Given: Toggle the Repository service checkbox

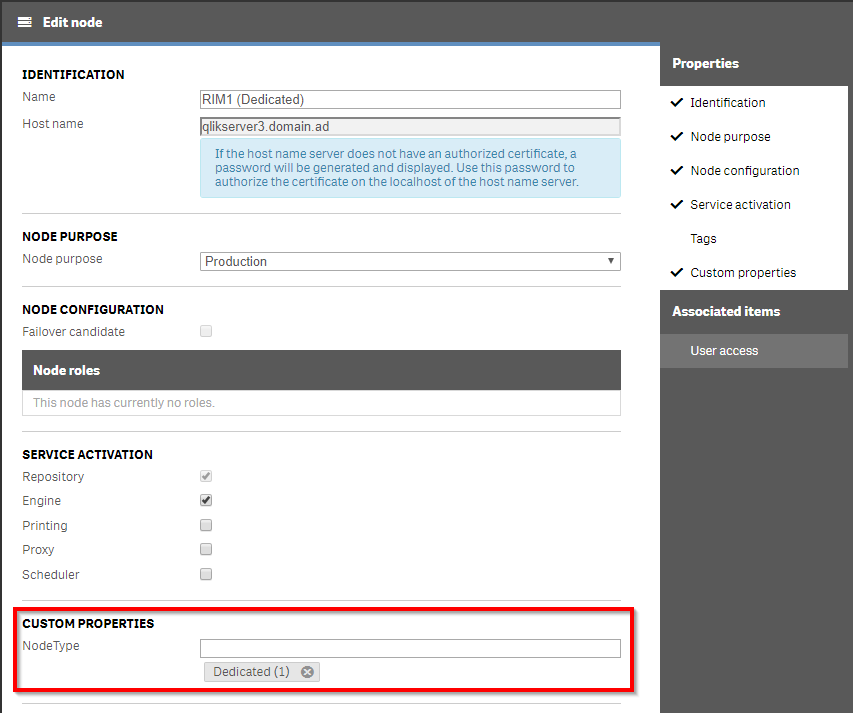Looking at the screenshot, I should (206, 476).
